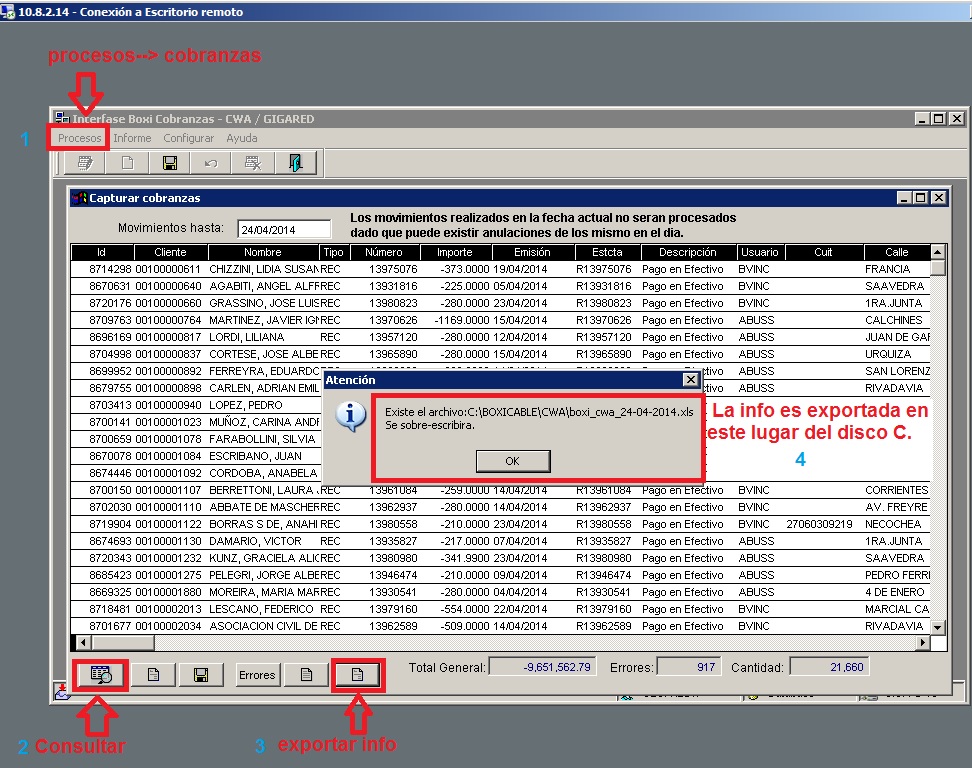Click the delete-record icon in top toolbar

pos(253,163)
